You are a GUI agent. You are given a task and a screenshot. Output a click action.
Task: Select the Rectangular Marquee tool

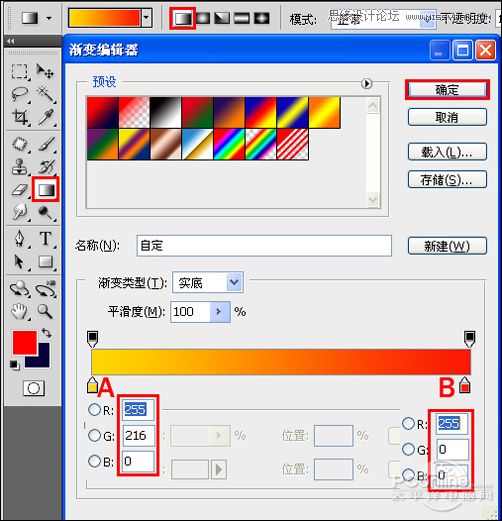tap(19, 71)
